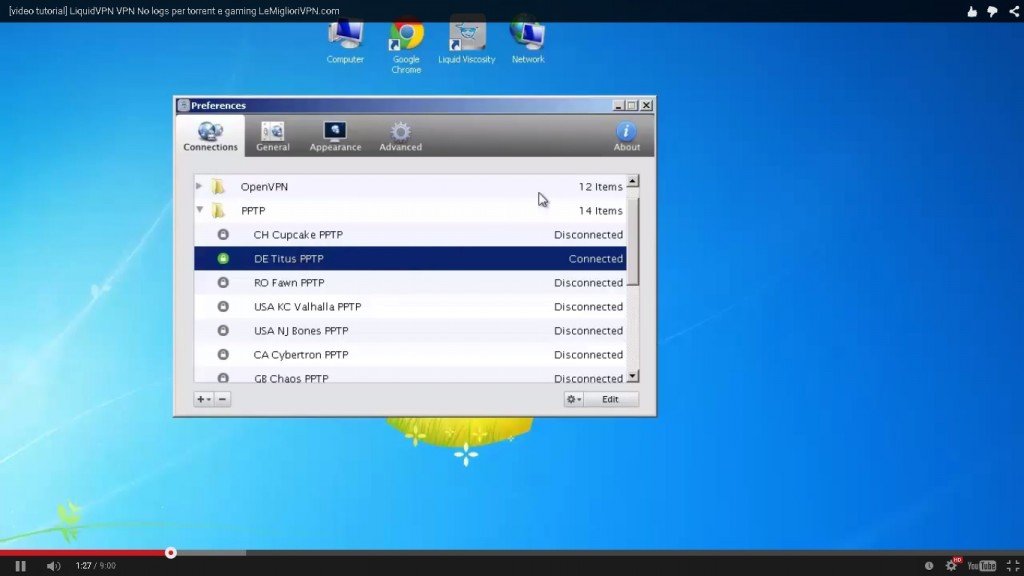Close the Preferences window
This screenshot has width=1024, height=576.
click(x=646, y=105)
